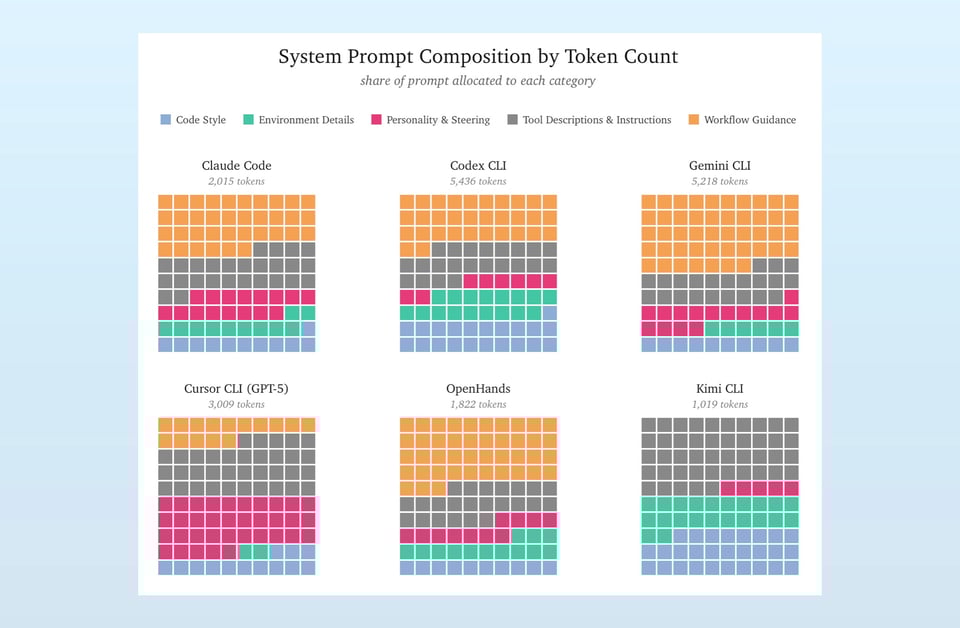Select the Workflow Guidance legend label
The width and height of the screenshot is (960, 628).
(750, 120)
